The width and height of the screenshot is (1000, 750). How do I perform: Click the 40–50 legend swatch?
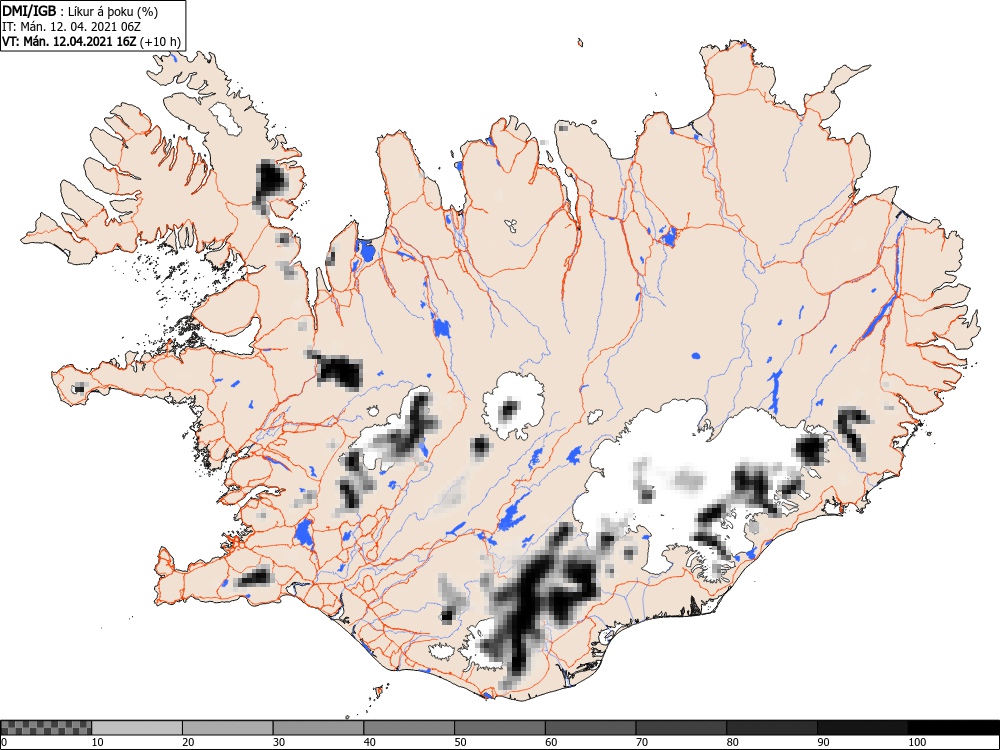409,727
